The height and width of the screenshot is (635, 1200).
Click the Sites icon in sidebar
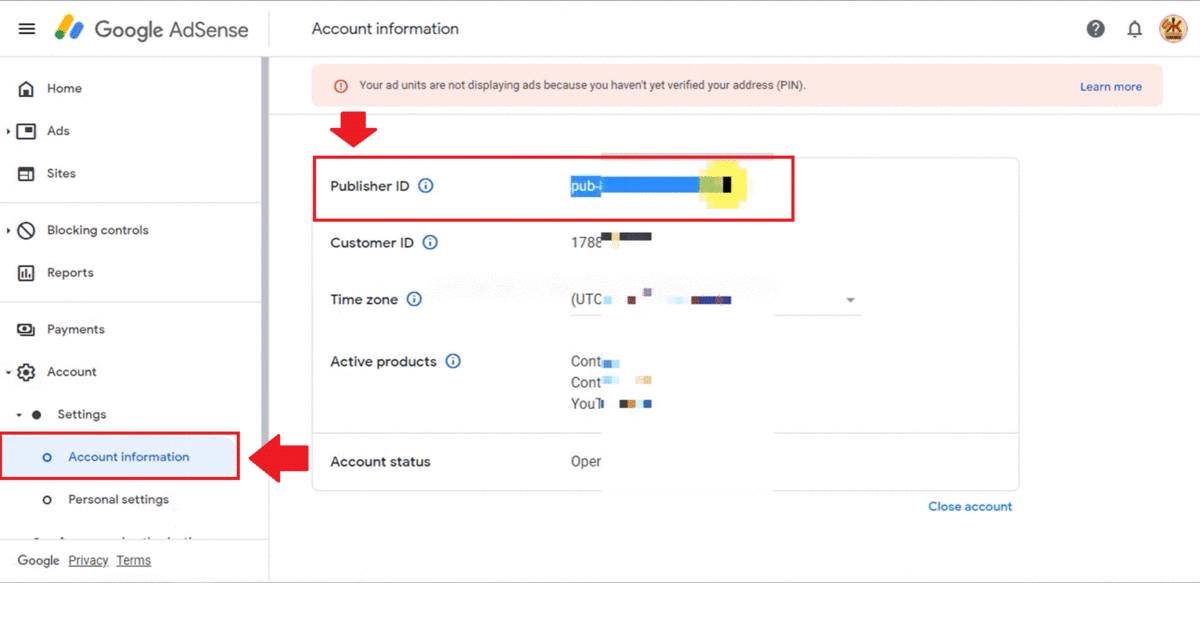[x=27, y=174]
